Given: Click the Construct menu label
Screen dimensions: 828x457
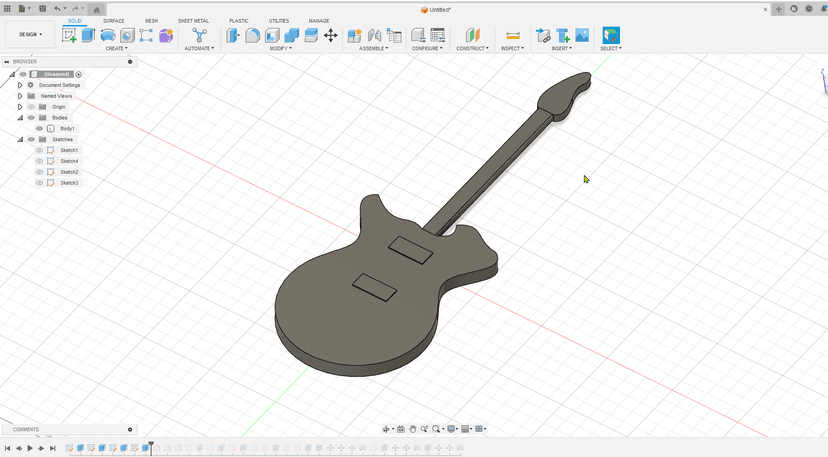Looking at the screenshot, I should tap(471, 48).
